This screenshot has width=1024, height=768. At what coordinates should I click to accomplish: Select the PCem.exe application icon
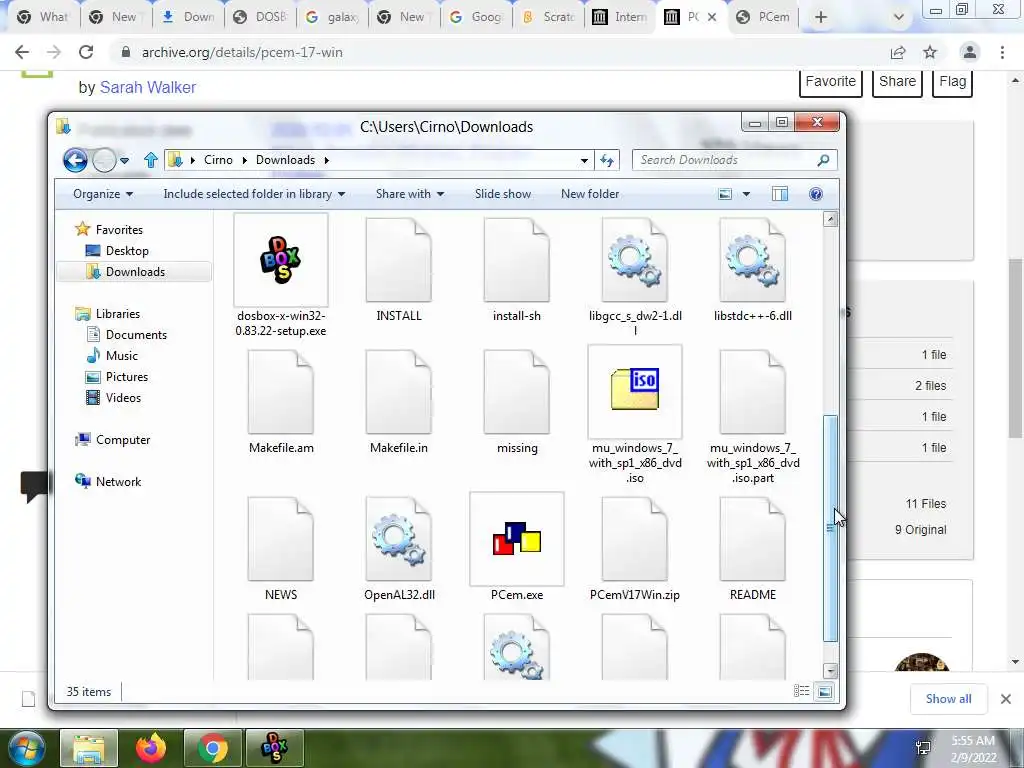click(517, 539)
